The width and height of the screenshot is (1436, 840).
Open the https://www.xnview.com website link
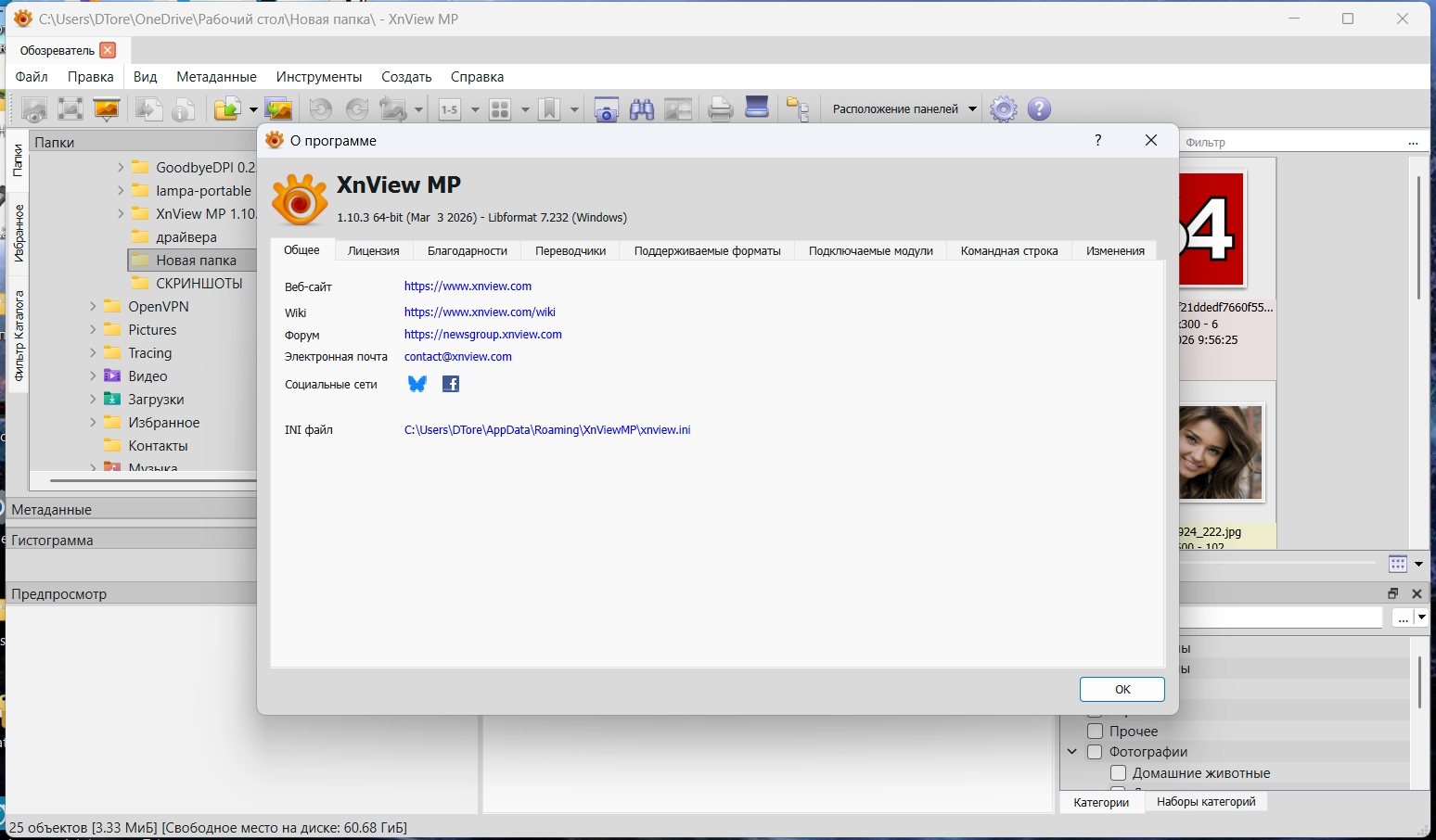tap(468, 286)
